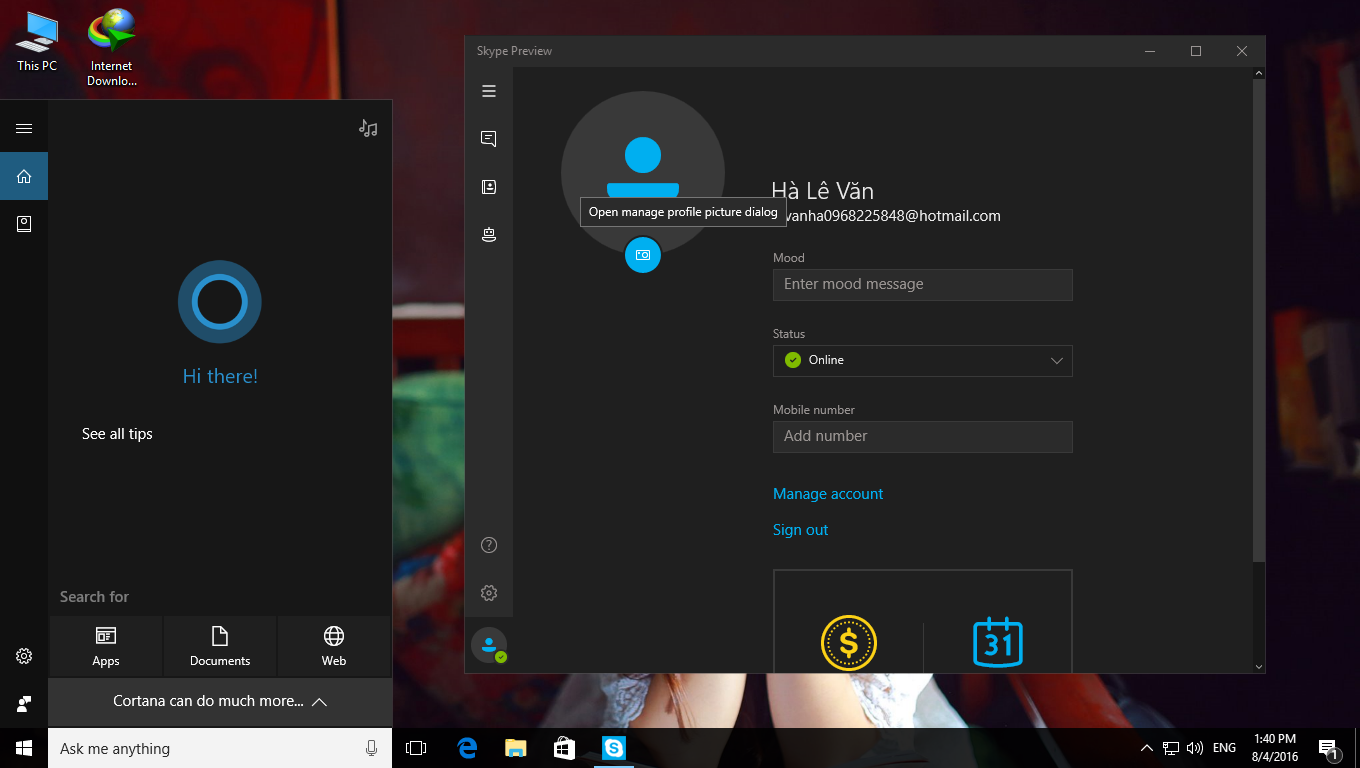Open Skype settings gear icon
Screen dimensions: 1360x768
489,593
